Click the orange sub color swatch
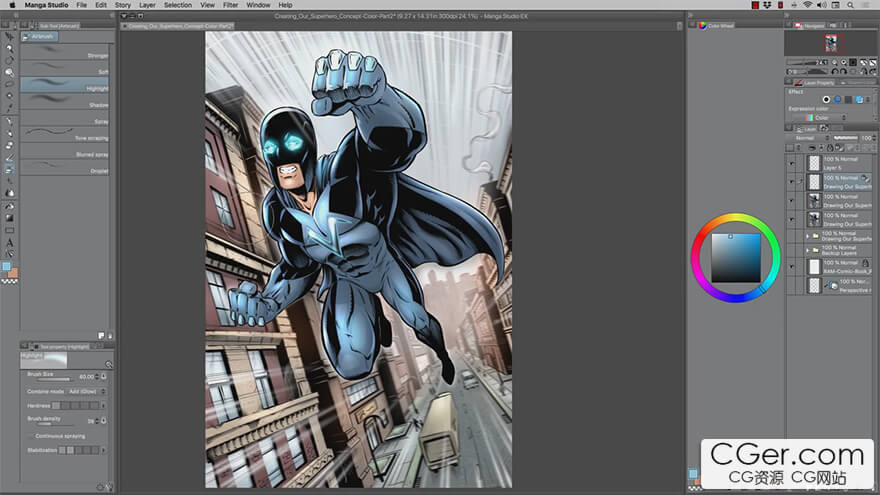The width and height of the screenshot is (880, 495). pos(13,273)
